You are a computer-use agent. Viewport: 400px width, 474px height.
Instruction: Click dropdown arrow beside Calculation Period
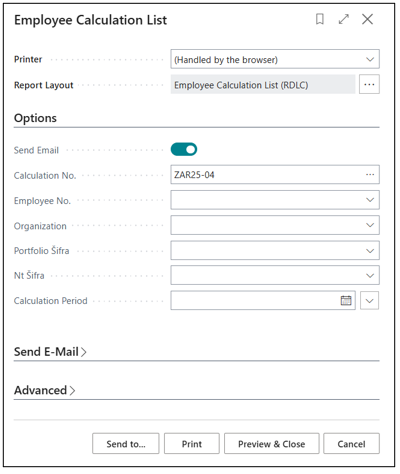(x=369, y=300)
